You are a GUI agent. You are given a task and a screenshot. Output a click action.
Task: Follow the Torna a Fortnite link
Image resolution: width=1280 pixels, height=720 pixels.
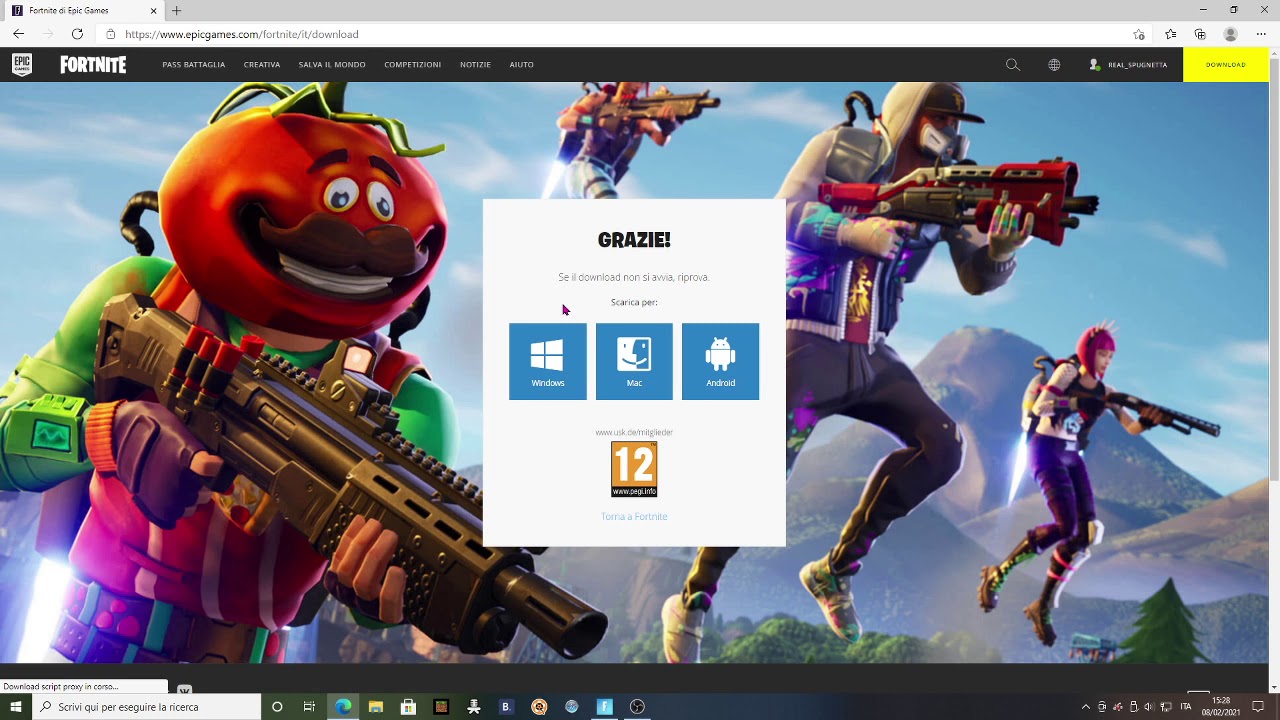click(634, 517)
